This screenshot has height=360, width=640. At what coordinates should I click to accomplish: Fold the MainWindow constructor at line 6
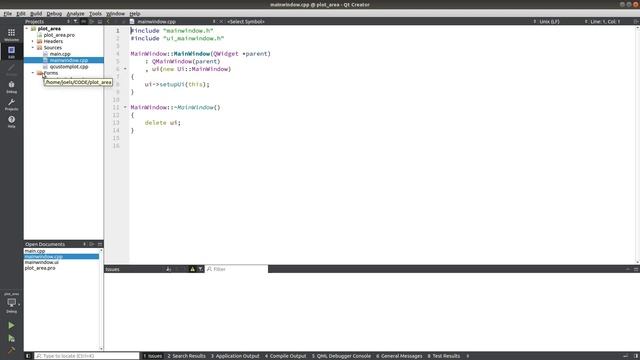125,69
